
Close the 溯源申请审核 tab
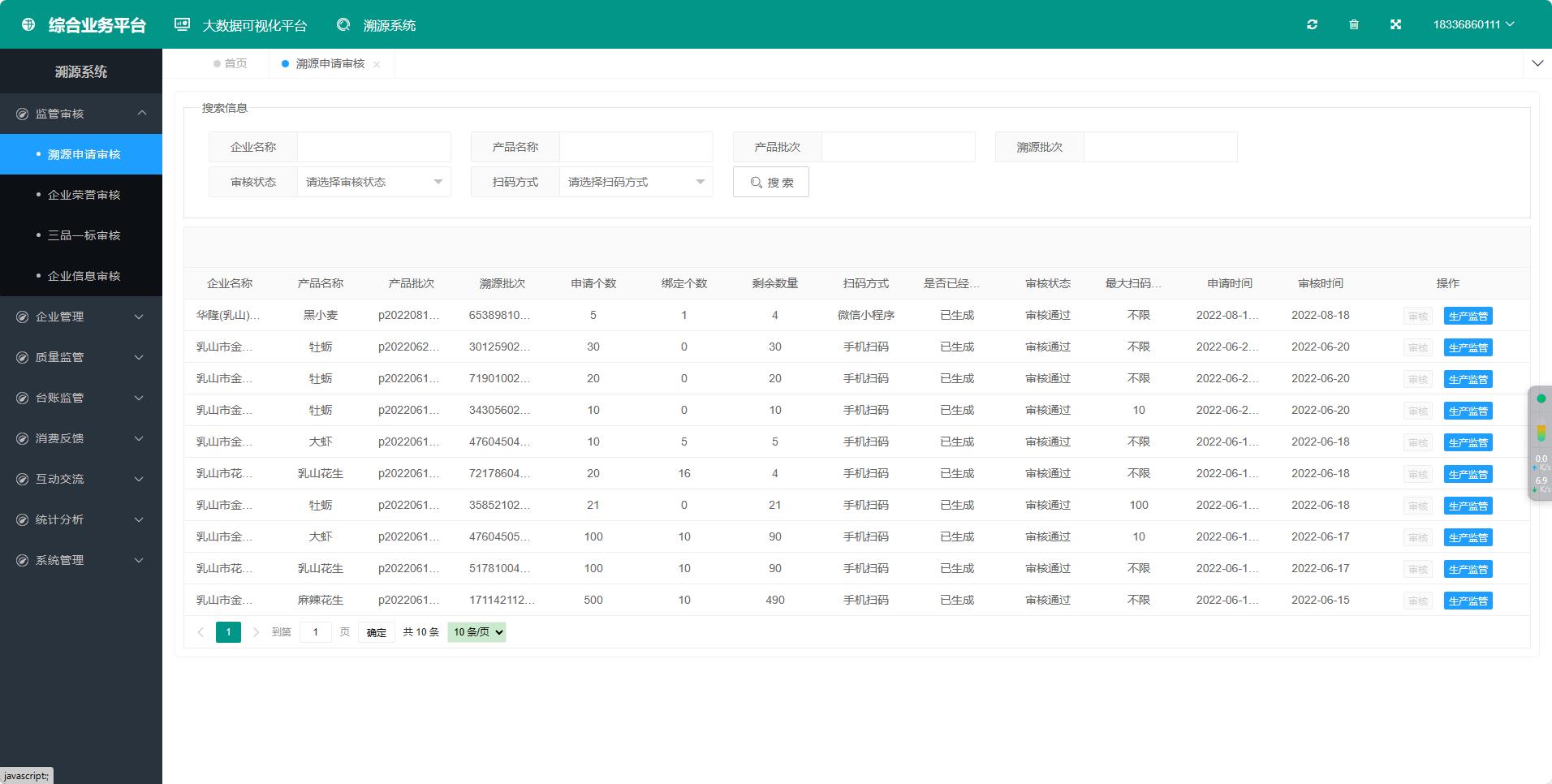(377, 64)
